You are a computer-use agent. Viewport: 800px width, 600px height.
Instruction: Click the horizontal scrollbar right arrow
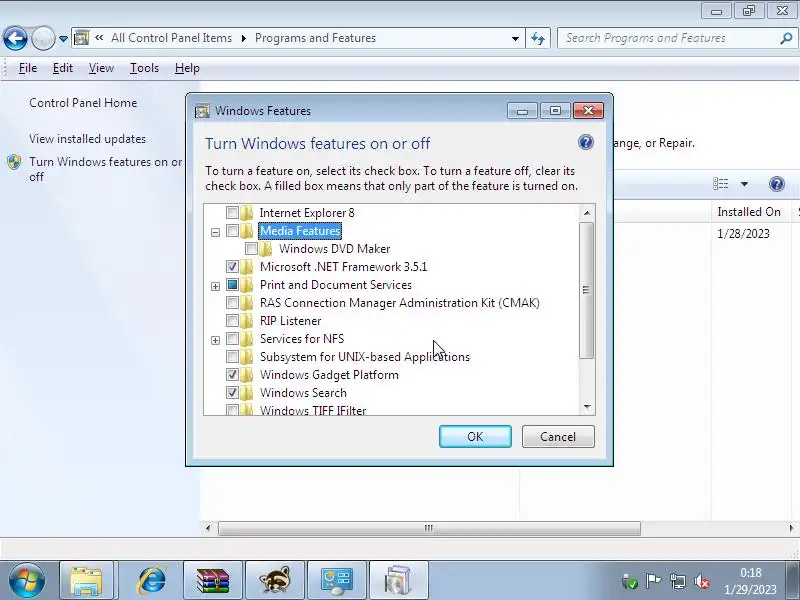pyautogui.click(x=791, y=528)
